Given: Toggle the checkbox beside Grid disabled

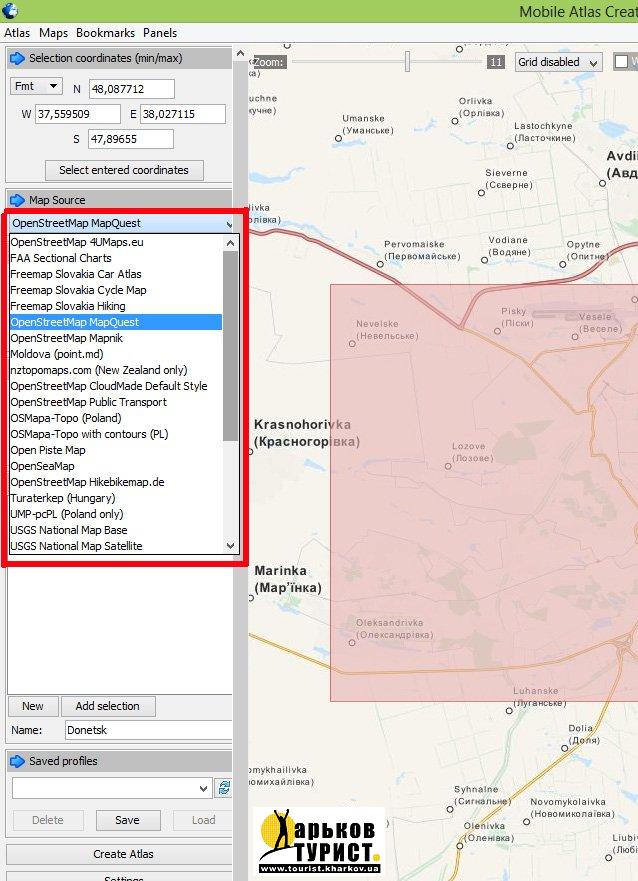Looking at the screenshot, I should point(623,62).
